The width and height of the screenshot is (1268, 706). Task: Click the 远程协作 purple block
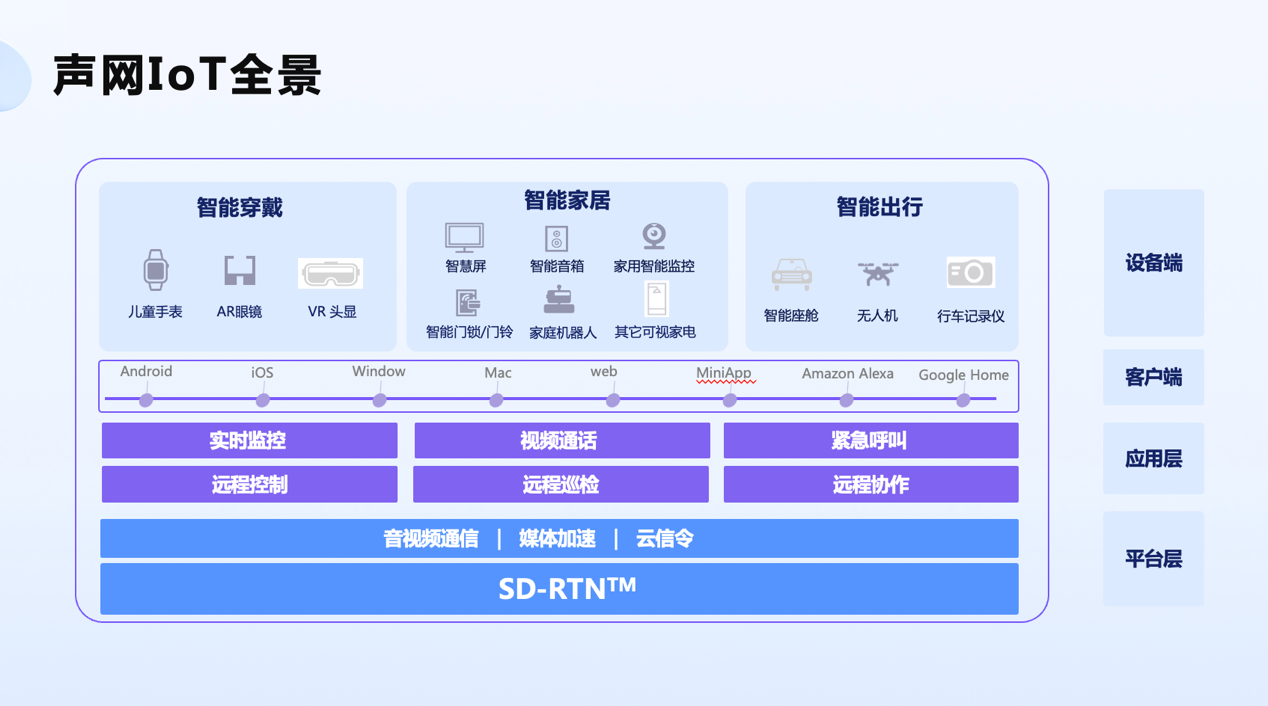pyautogui.click(x=871, y=484)
